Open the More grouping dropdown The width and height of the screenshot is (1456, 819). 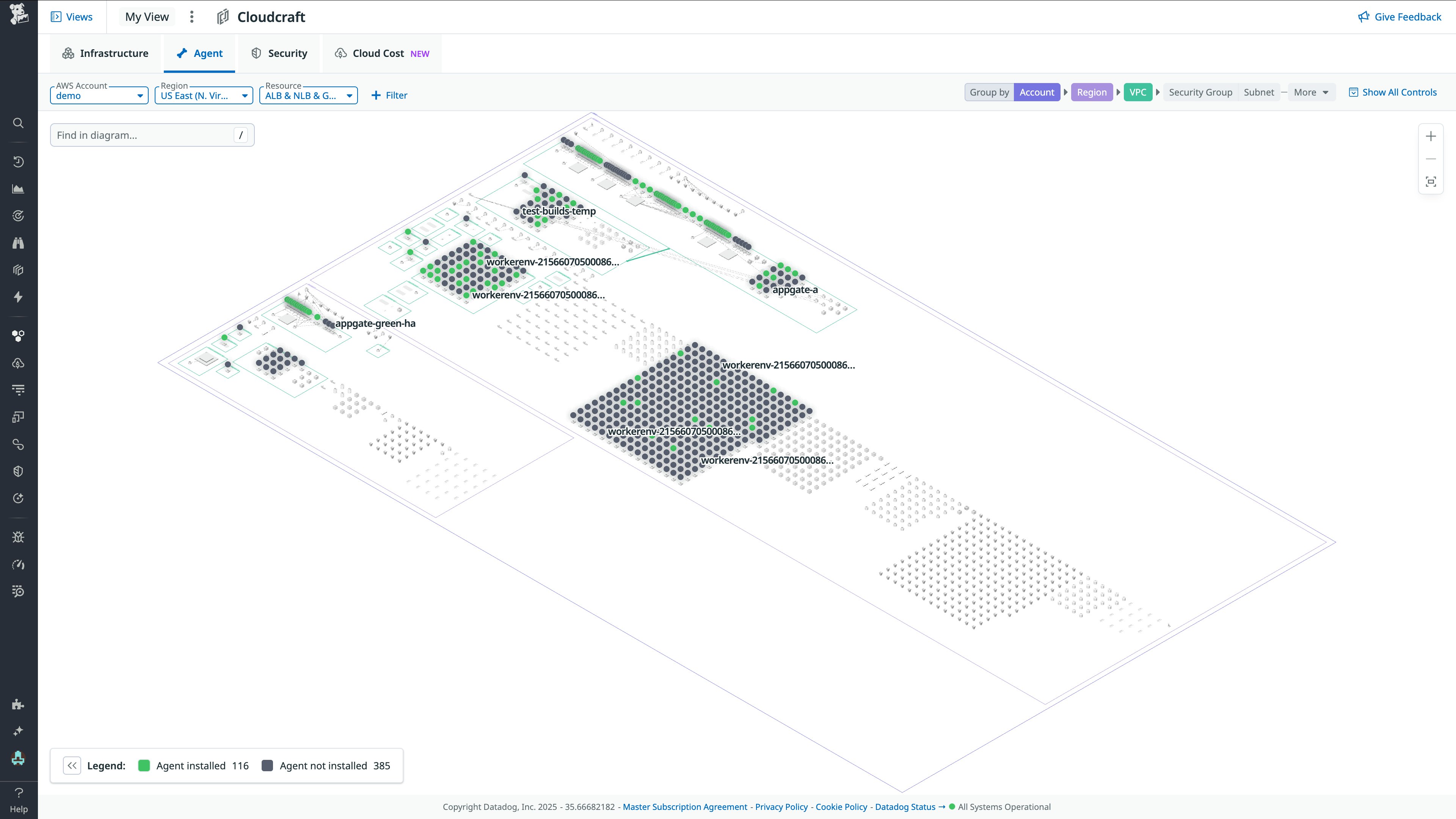(x=1311, y=92)
